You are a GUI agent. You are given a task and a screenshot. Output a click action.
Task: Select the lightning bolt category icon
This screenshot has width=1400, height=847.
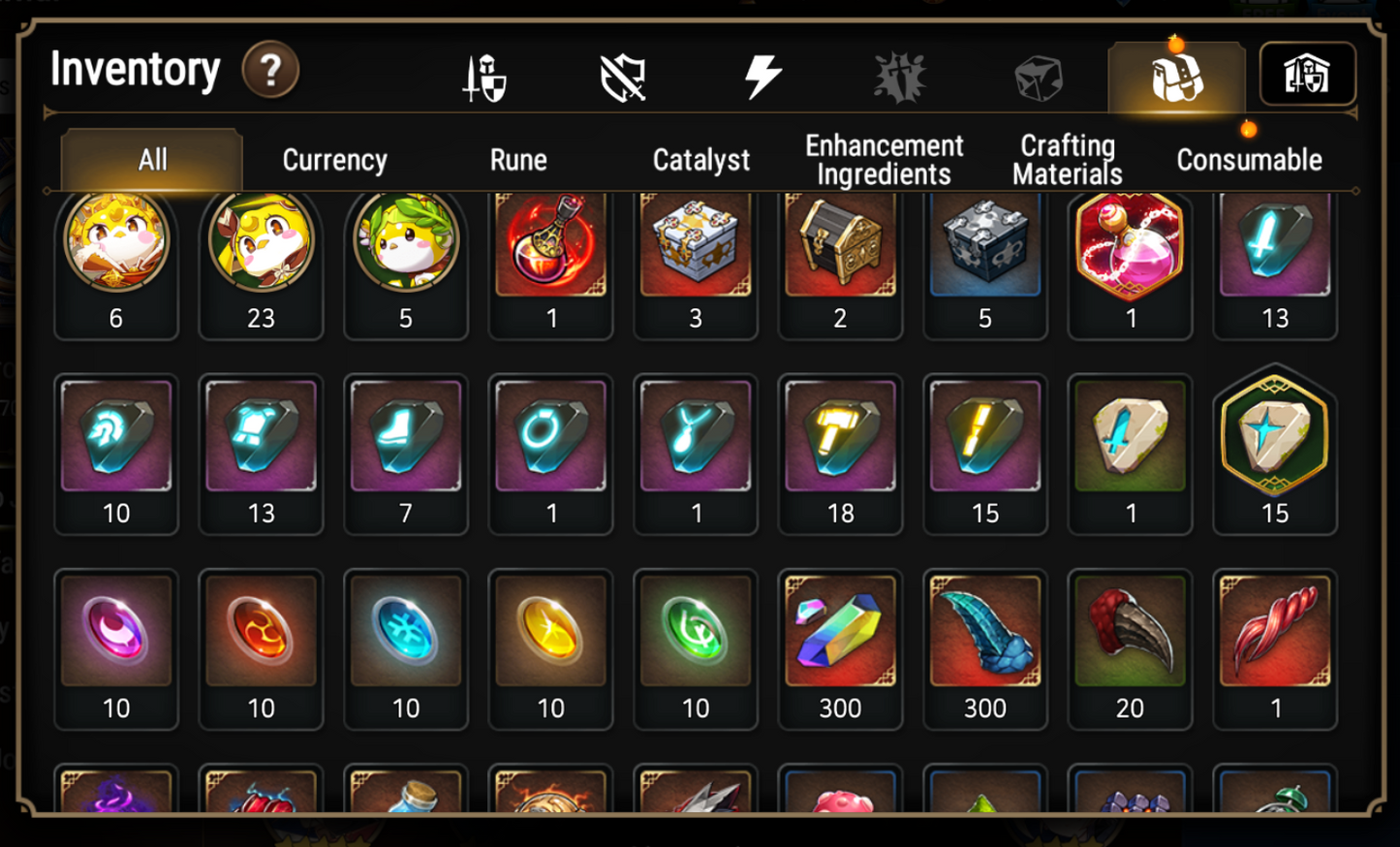(x=762, y=77)
